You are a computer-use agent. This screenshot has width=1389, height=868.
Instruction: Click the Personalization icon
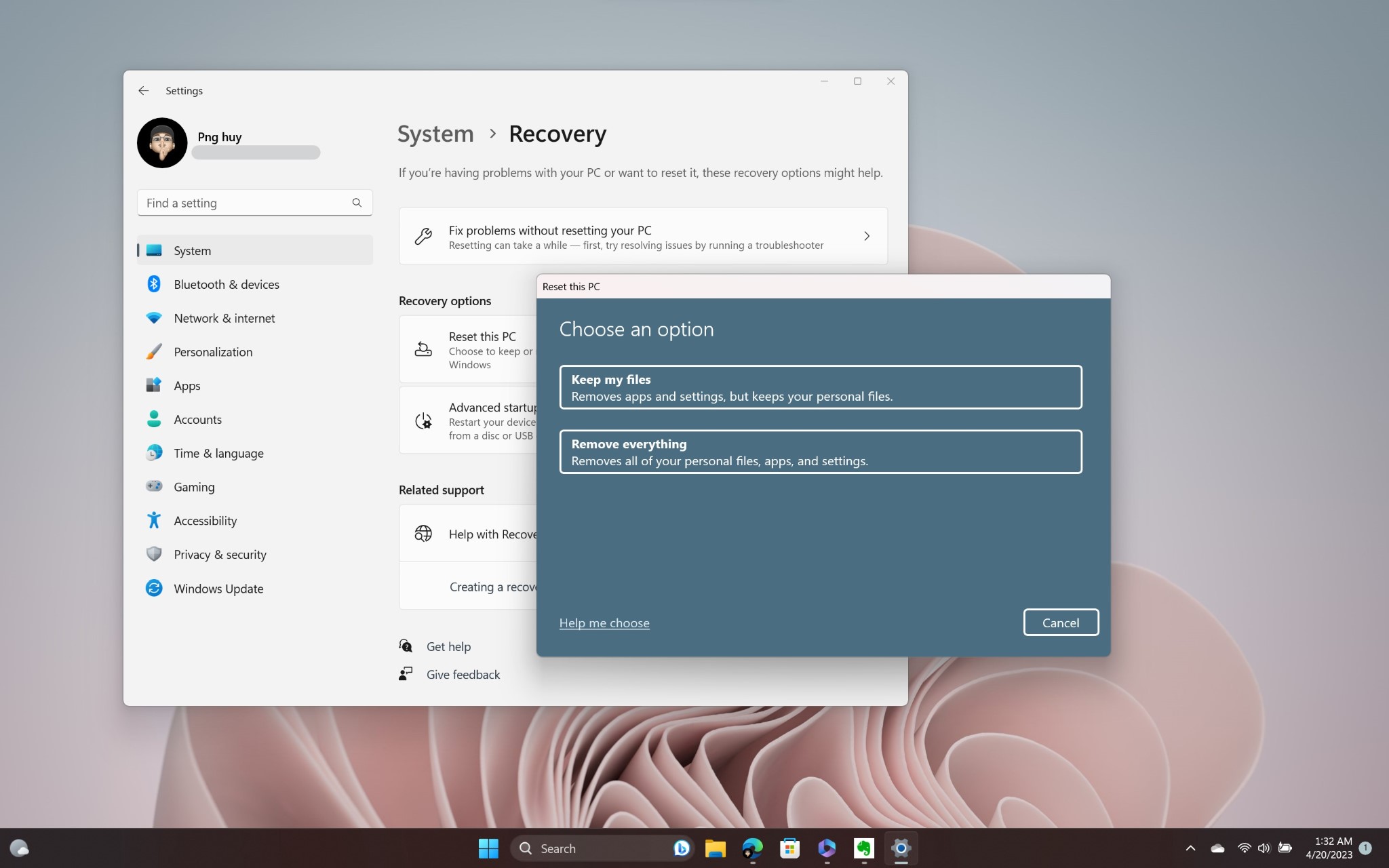[153, 351]
